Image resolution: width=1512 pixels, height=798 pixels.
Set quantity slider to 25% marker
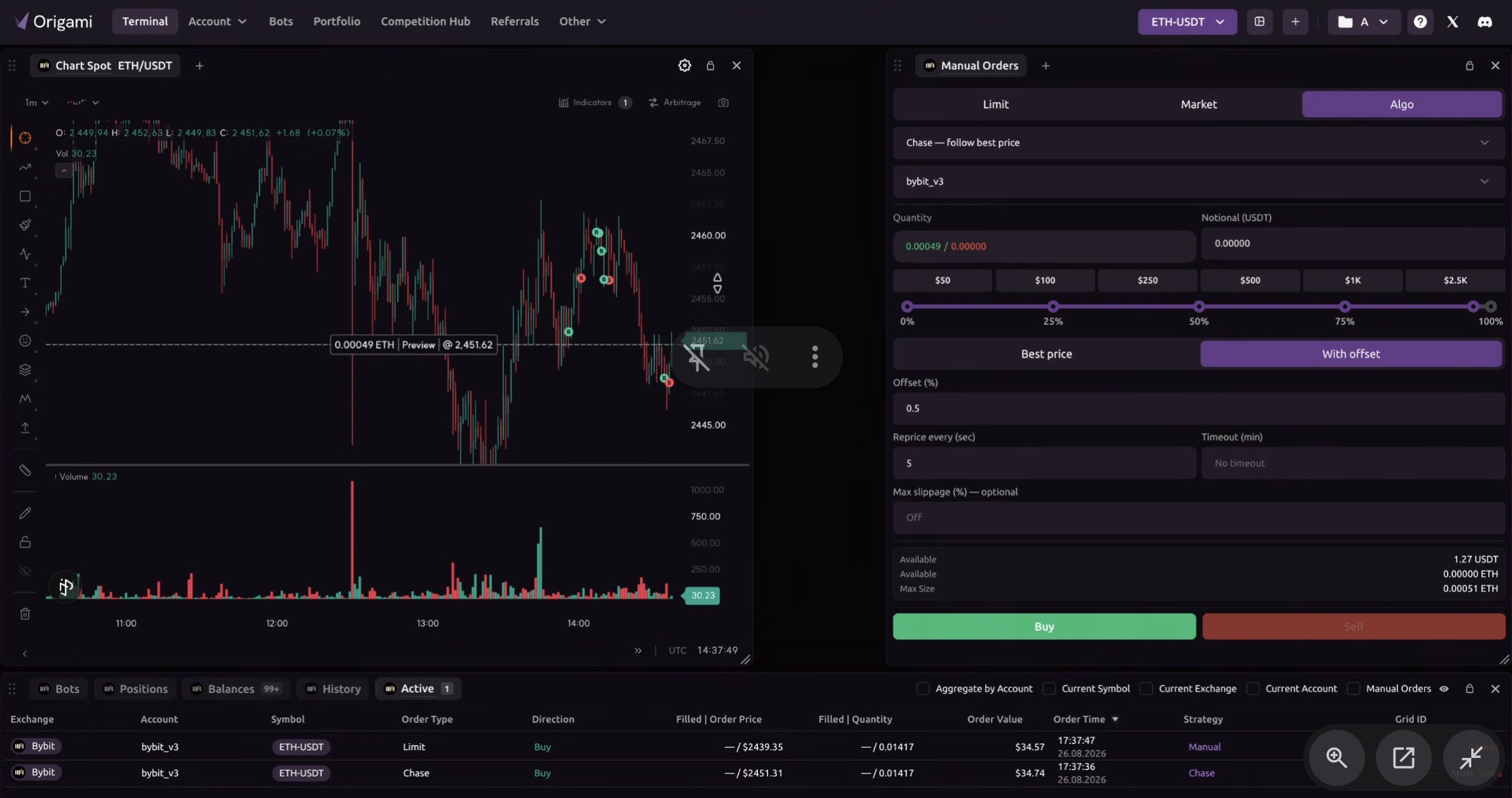(1053, 306)
